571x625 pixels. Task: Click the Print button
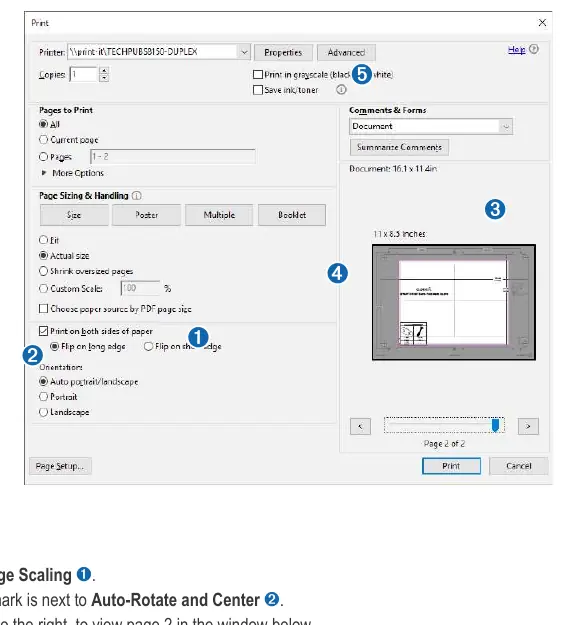tap(451, 466)
